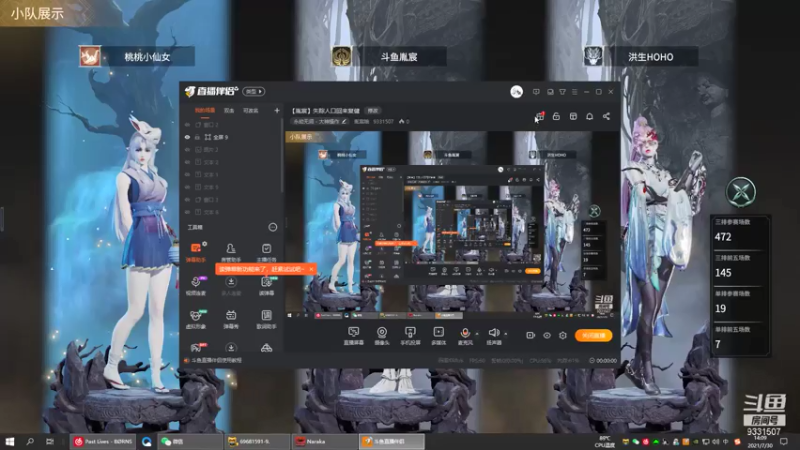Image resolution: width=800 pixels, height=450 pixels.
Task: Add 摄像头 camera source
Action: tap(382, 336)
